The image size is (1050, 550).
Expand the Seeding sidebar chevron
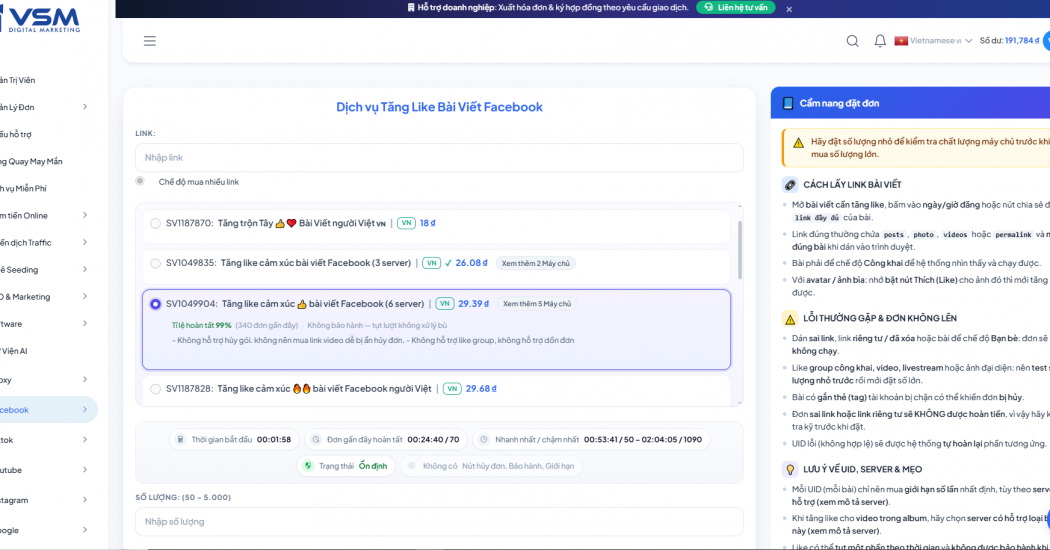[85, 269]
